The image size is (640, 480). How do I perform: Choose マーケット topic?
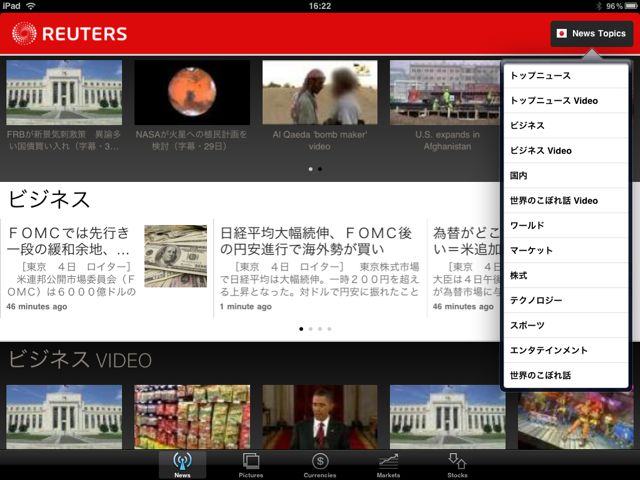click(x=566, y=250)
